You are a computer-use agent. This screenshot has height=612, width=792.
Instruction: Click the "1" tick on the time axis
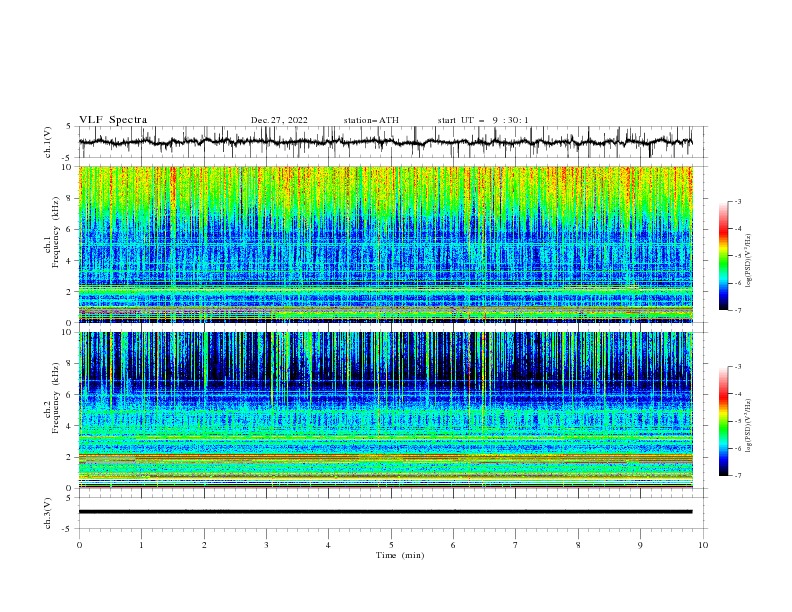coord(141,545)
